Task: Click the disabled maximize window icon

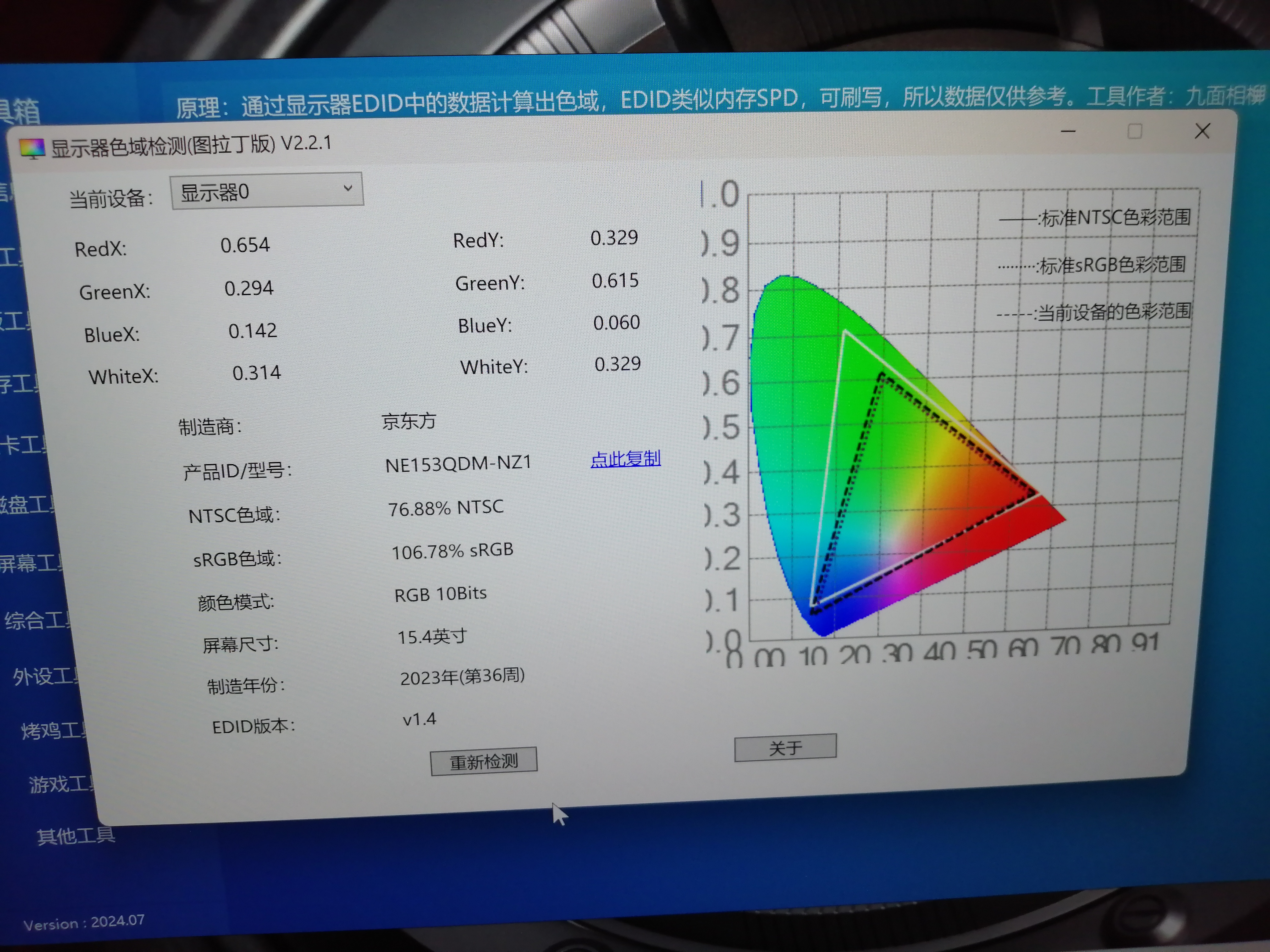Action: [x=1134, y=132]
